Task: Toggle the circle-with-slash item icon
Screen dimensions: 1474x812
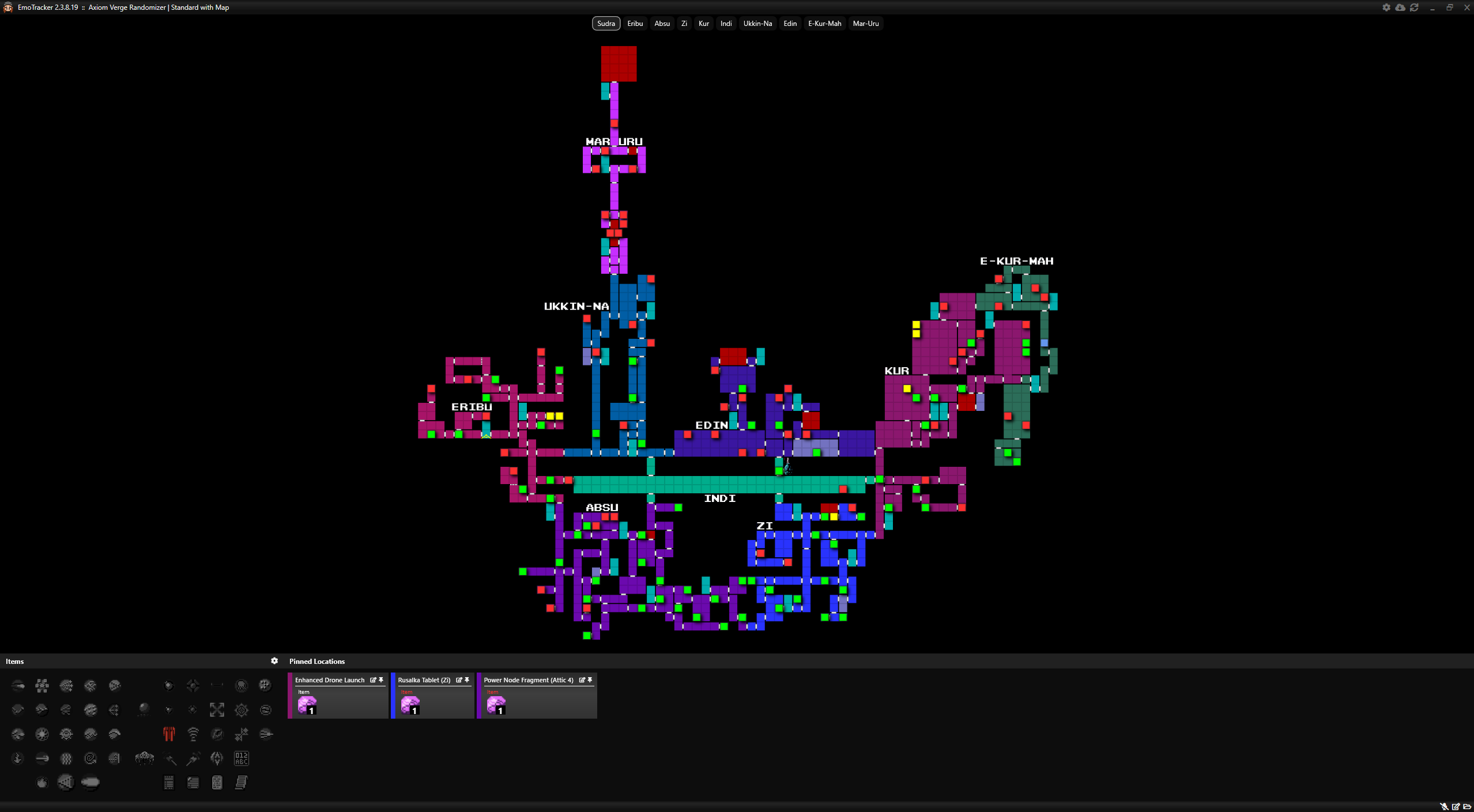Action: point(217,734)
